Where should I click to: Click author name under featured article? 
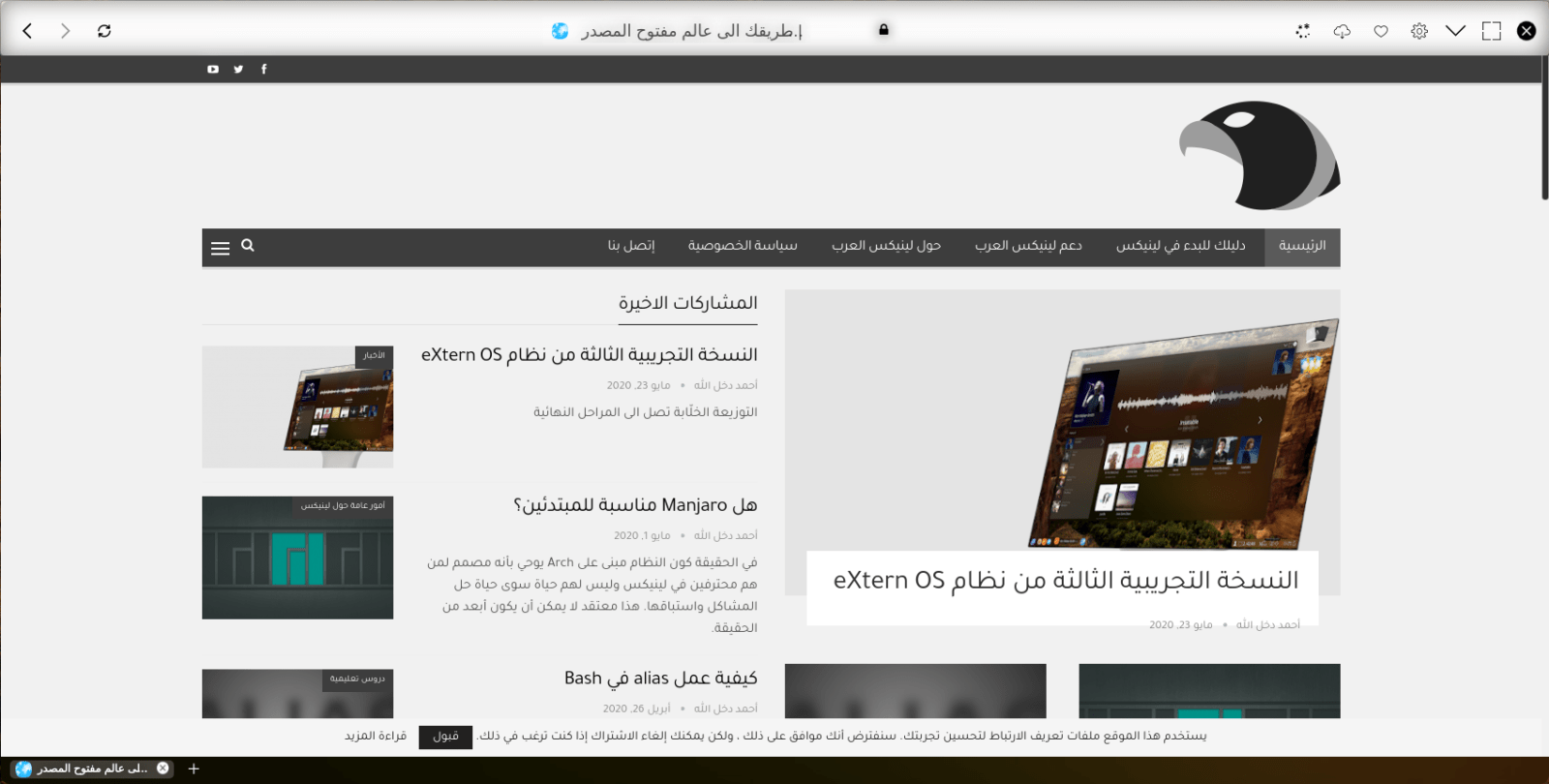click(x=1268, y=625)
